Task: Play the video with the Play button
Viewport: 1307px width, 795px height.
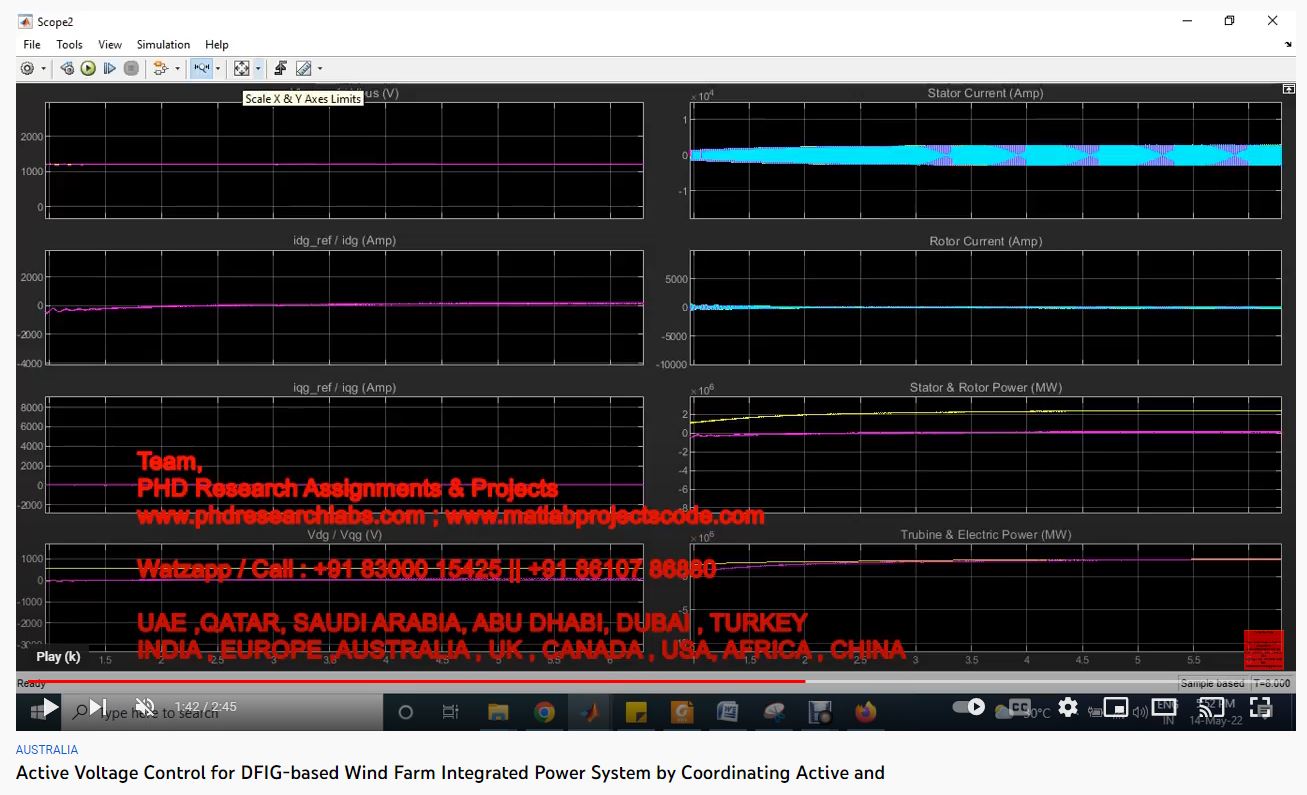Action: coord(50,707)
